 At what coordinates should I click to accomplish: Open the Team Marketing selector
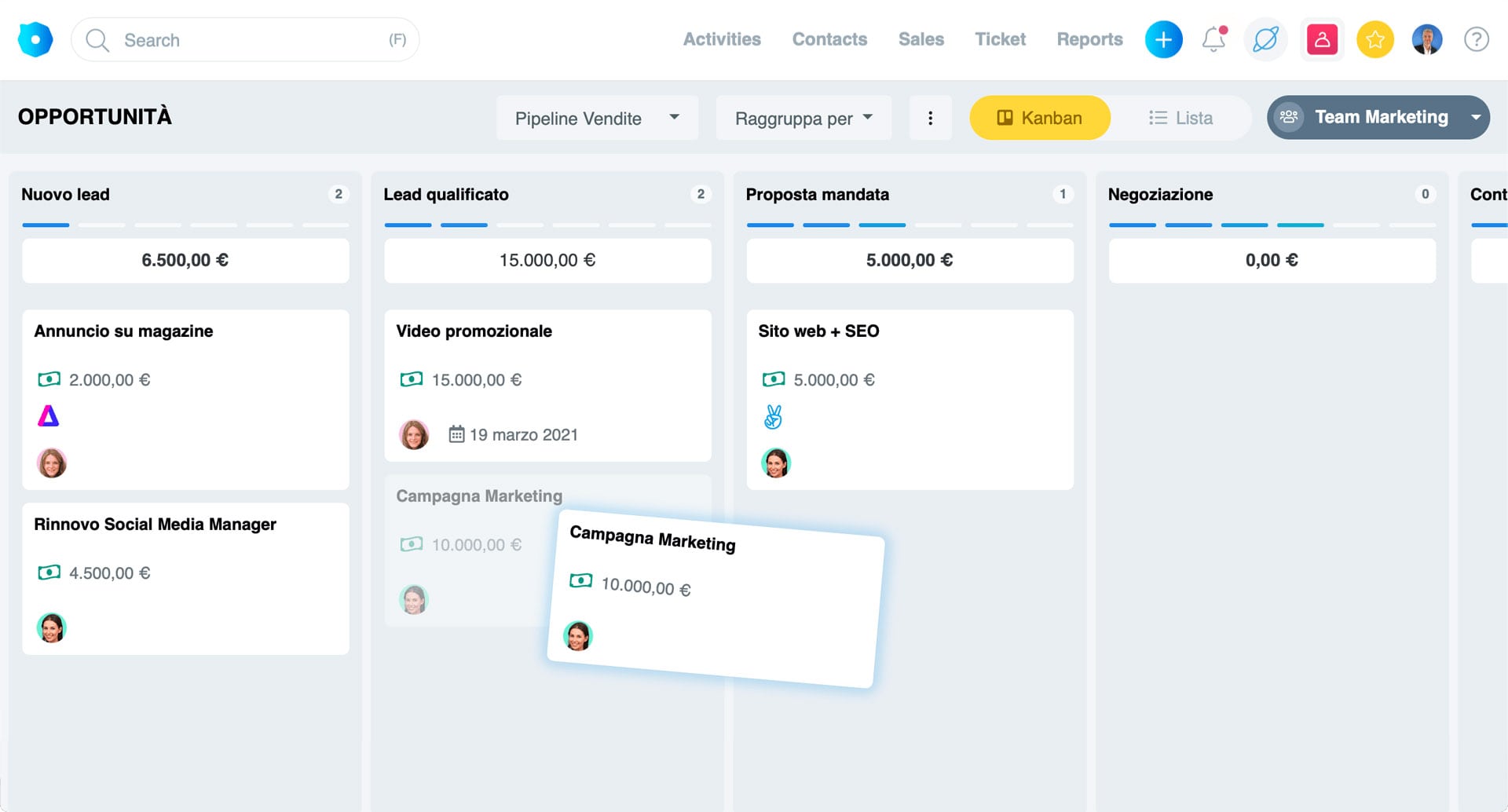(1378, 117)
